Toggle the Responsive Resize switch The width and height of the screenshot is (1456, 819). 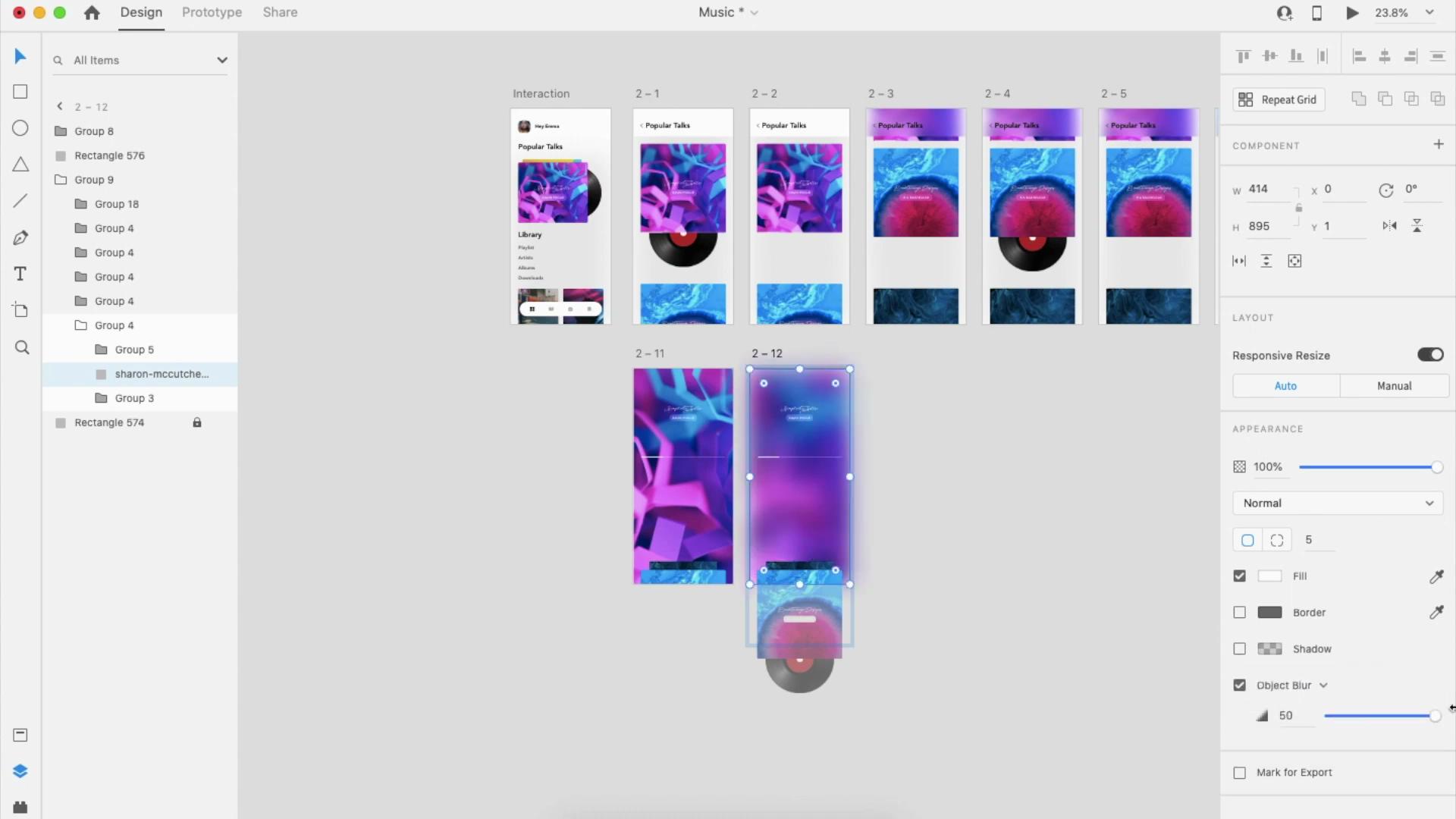pos(1430,355)
